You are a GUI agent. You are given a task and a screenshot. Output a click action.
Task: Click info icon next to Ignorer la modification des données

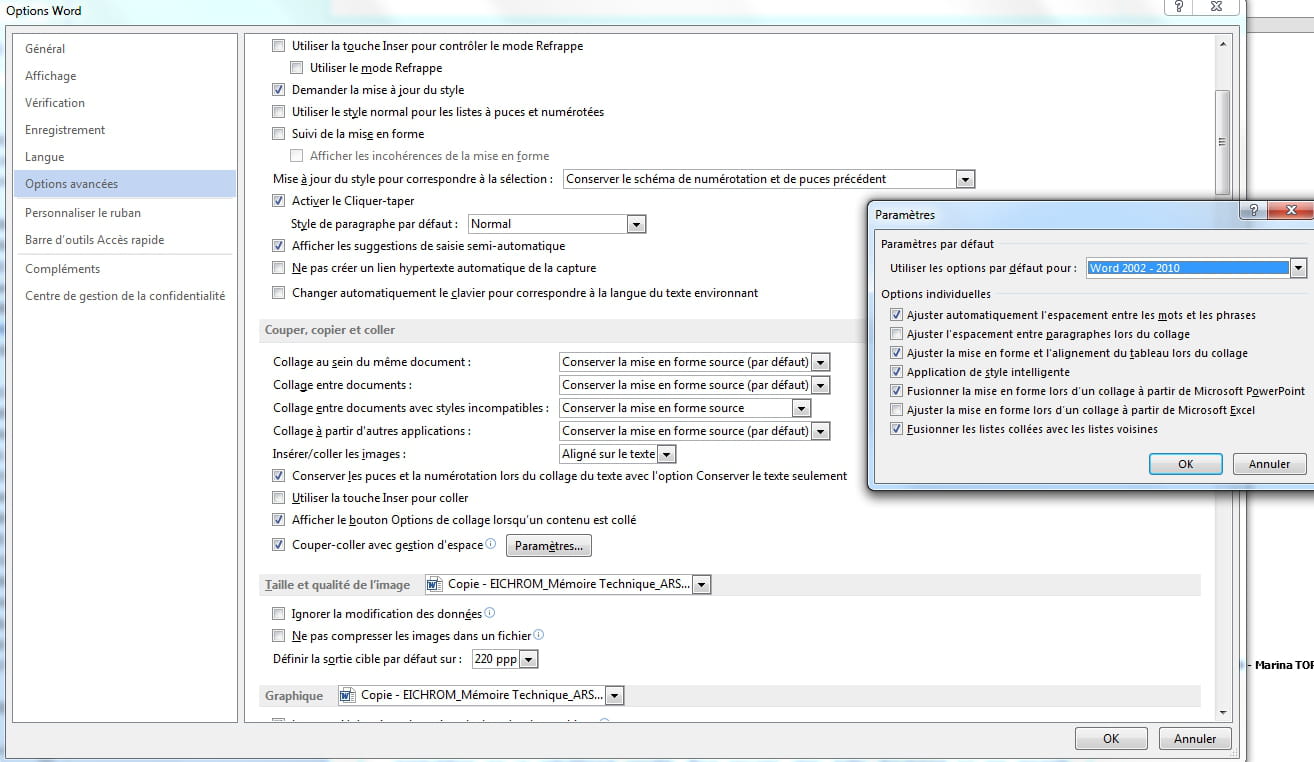pyautogui.click(x=489, y=613)
